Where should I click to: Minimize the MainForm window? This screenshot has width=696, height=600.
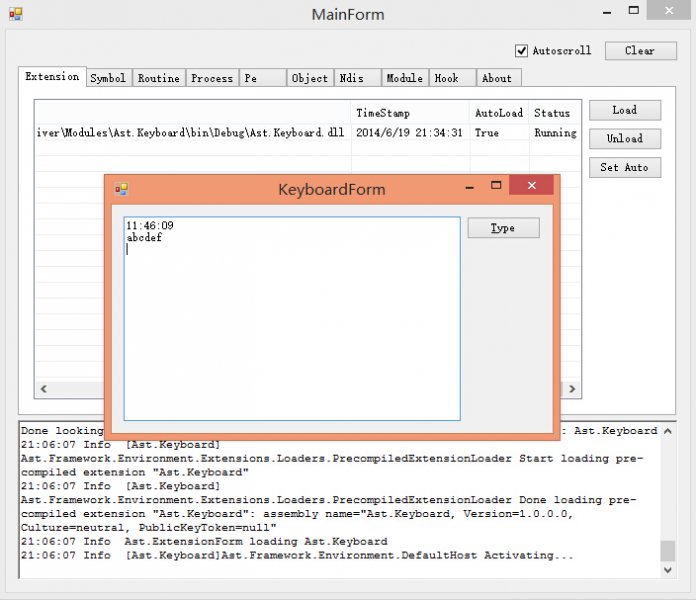pos(607,12)
